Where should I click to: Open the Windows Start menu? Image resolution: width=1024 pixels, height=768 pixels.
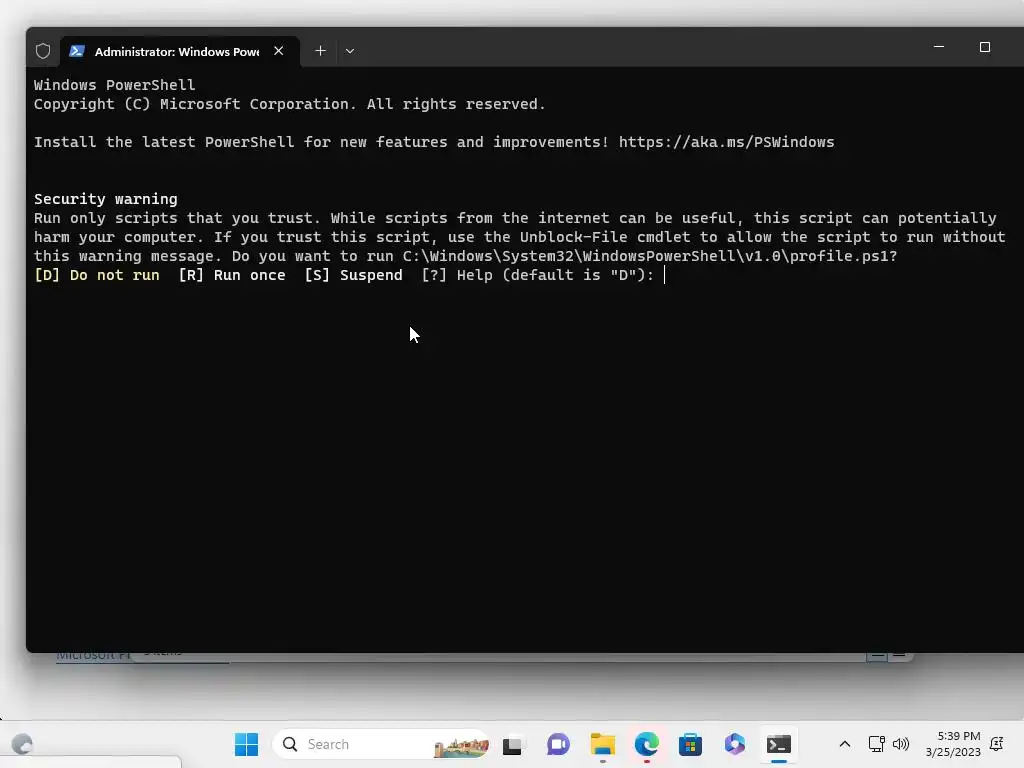click(246, 744)
